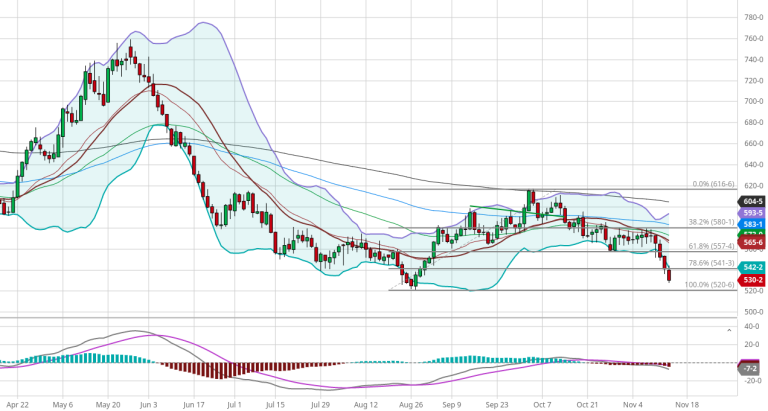Click the purple 593-5 price tag
This screenshot has width=768, height=411.
click(x=751, y=214)
